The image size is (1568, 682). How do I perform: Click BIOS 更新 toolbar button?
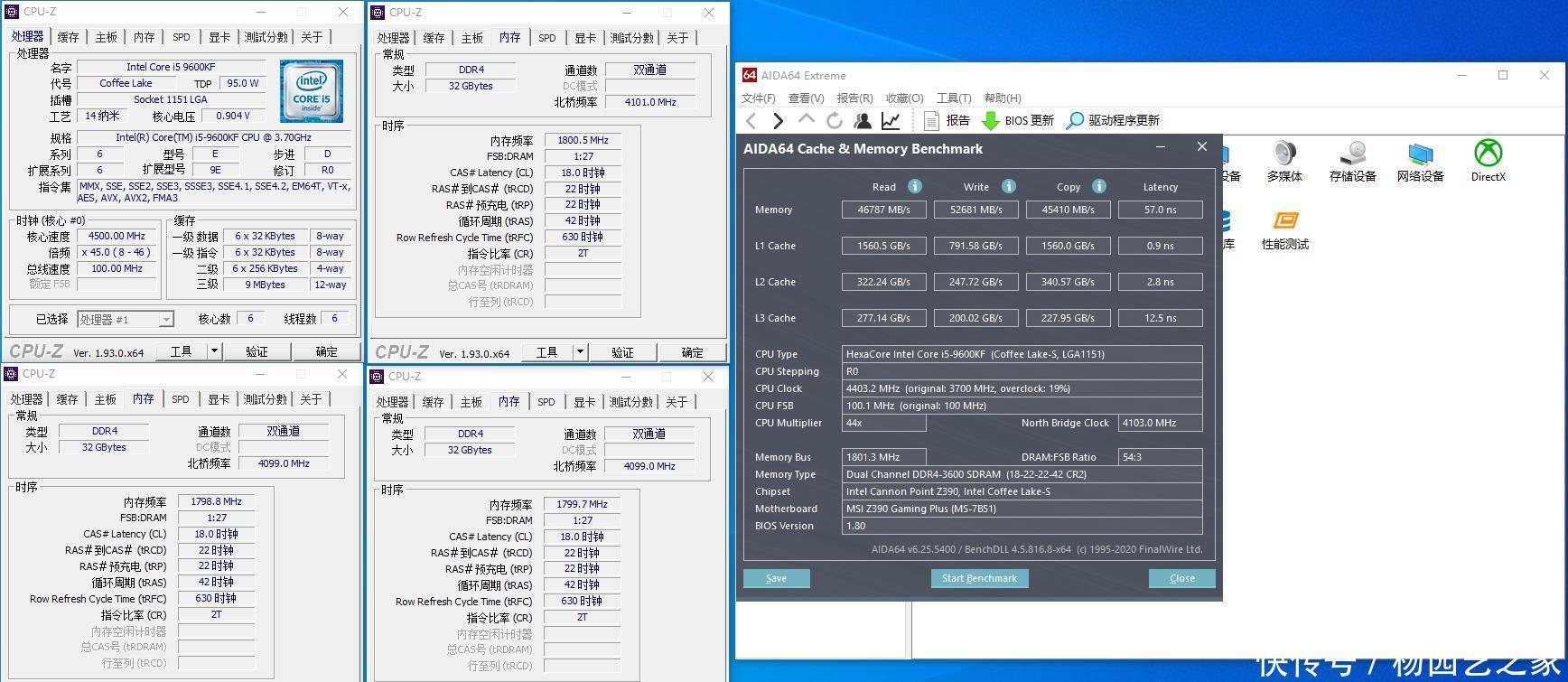(1018, 120)
